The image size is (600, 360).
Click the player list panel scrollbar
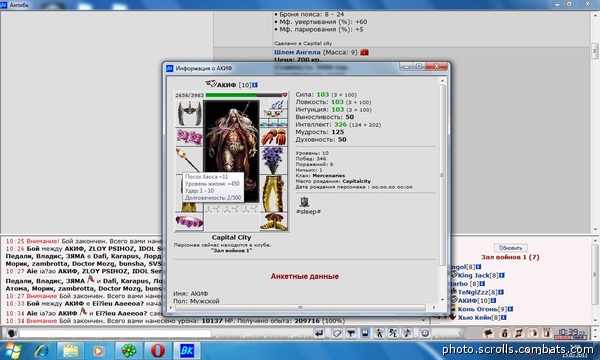595,279
